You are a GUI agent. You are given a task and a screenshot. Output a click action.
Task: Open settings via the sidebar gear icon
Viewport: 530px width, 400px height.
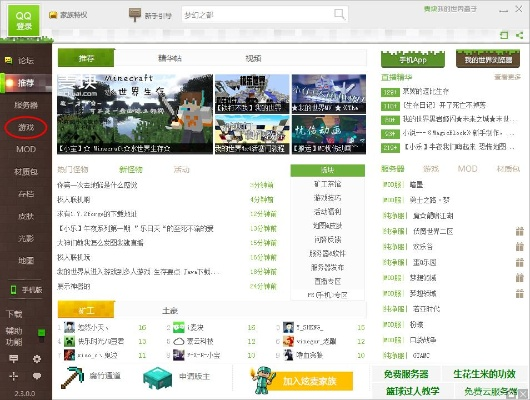[37, 359]
